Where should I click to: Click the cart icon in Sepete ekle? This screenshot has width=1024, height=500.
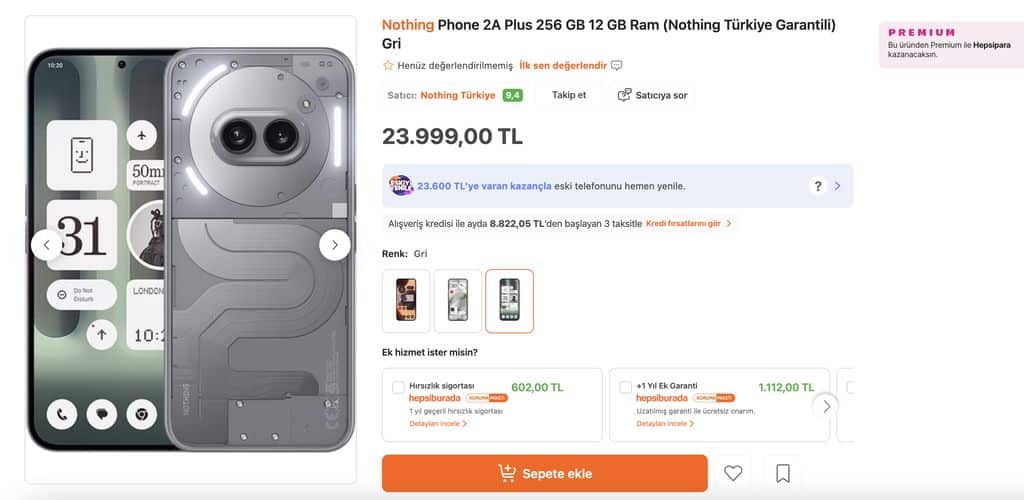pyautogui.click(x=507, y=474)
